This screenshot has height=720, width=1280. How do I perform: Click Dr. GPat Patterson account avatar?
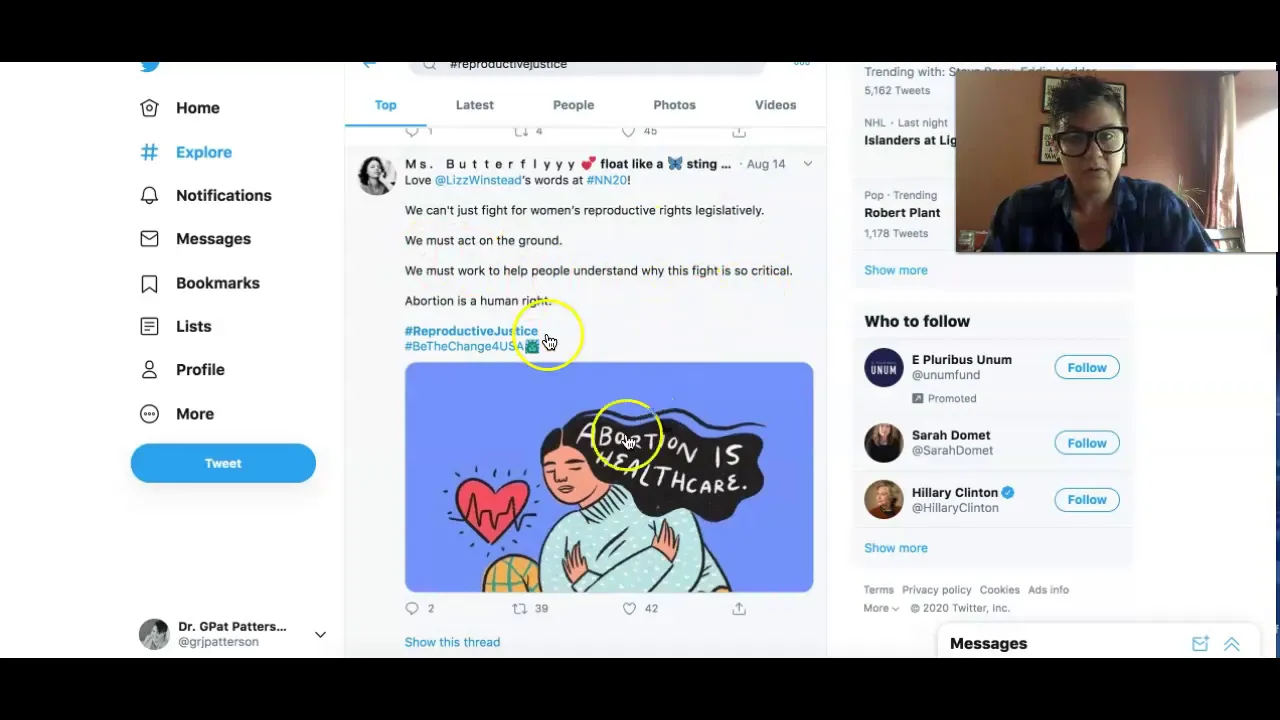coord(154,634)
